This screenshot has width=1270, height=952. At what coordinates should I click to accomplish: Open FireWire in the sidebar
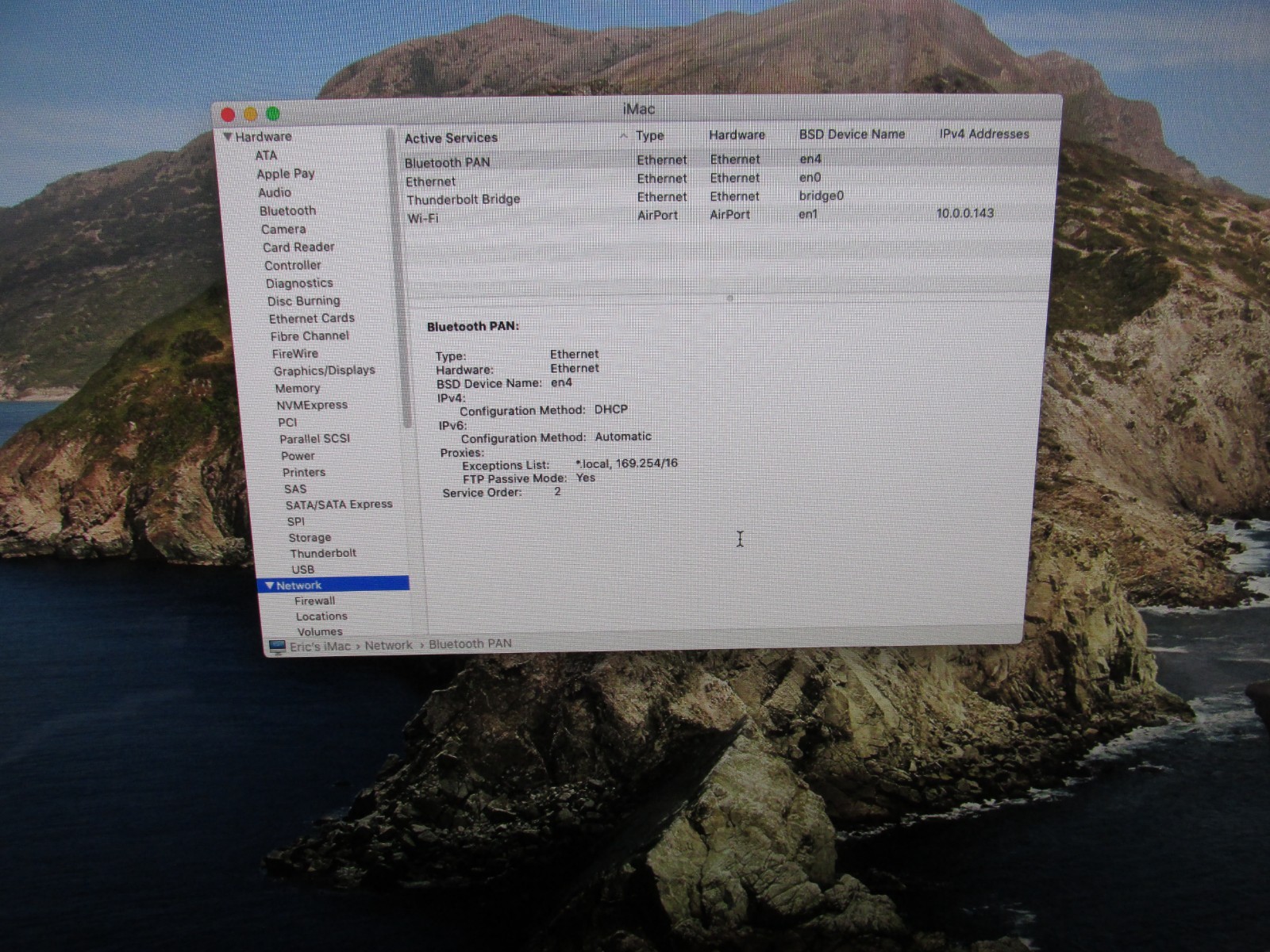[294, 353]
